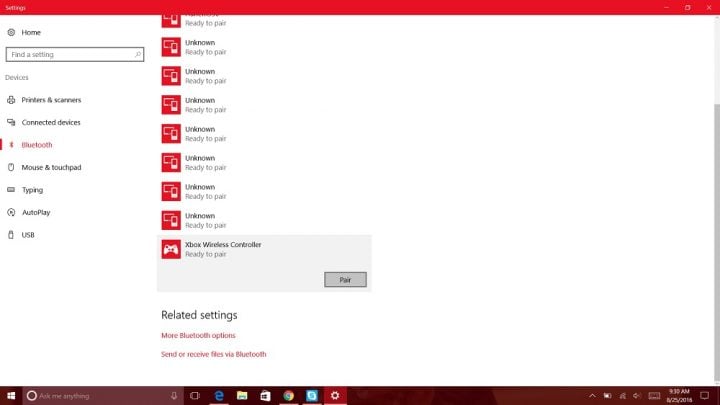Click the Cortana Ask me anything box
The height and width of the screenshot is (405, 720).
pos(103,396)
